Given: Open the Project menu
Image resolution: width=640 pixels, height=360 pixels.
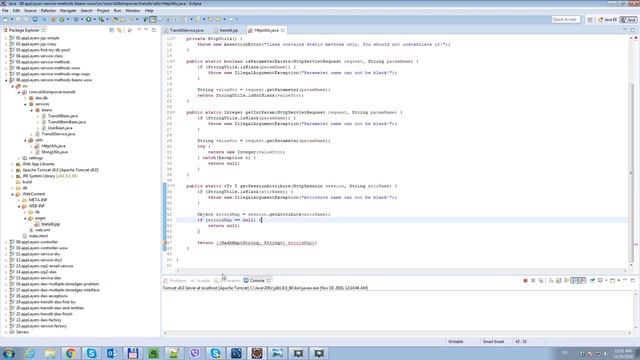Looking at the screenshot, I should [103, 11].
